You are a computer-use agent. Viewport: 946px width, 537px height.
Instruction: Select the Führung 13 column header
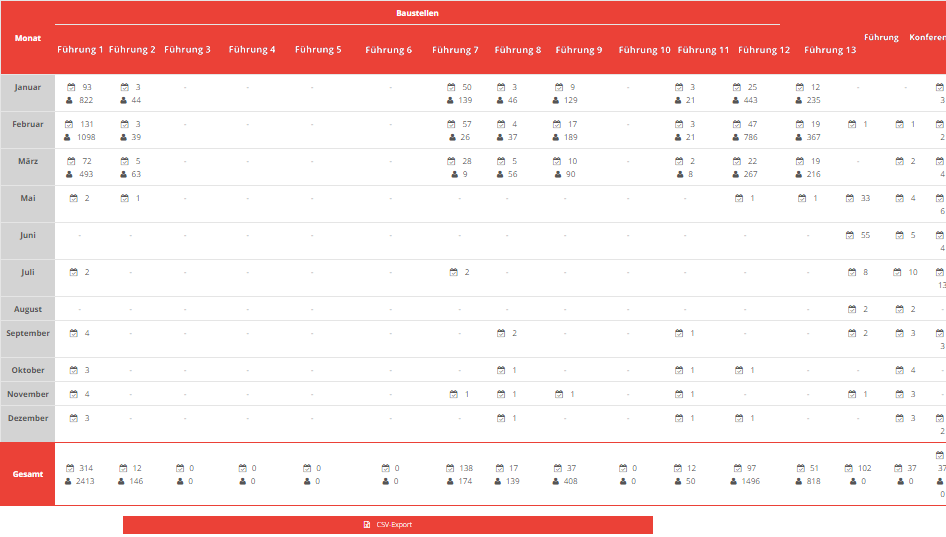[829, 50]
